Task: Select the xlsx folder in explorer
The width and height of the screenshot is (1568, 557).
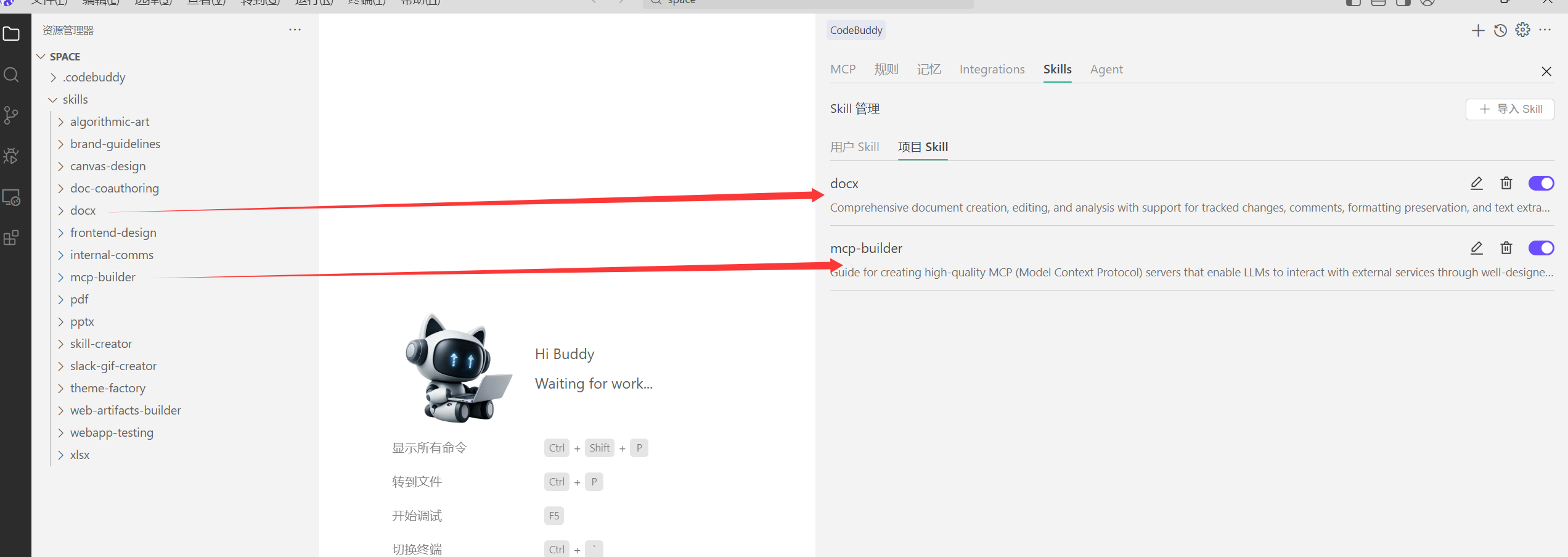Action: point(80,455)
